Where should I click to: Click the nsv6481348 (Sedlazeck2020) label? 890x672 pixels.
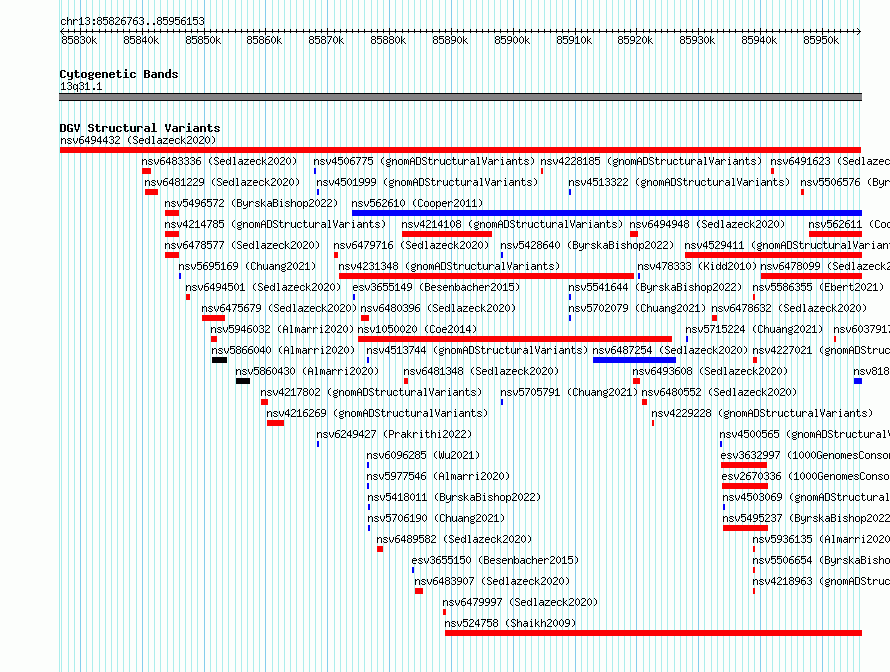tap(481, 371)
